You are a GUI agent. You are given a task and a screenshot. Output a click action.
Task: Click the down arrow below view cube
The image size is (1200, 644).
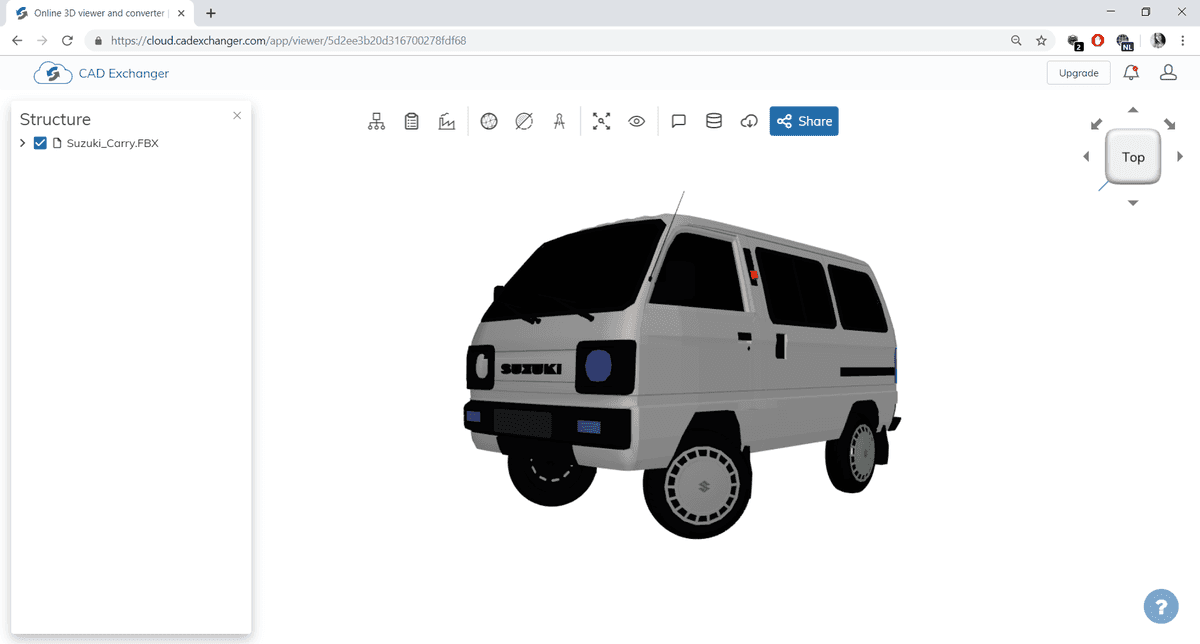point(1133,203)
